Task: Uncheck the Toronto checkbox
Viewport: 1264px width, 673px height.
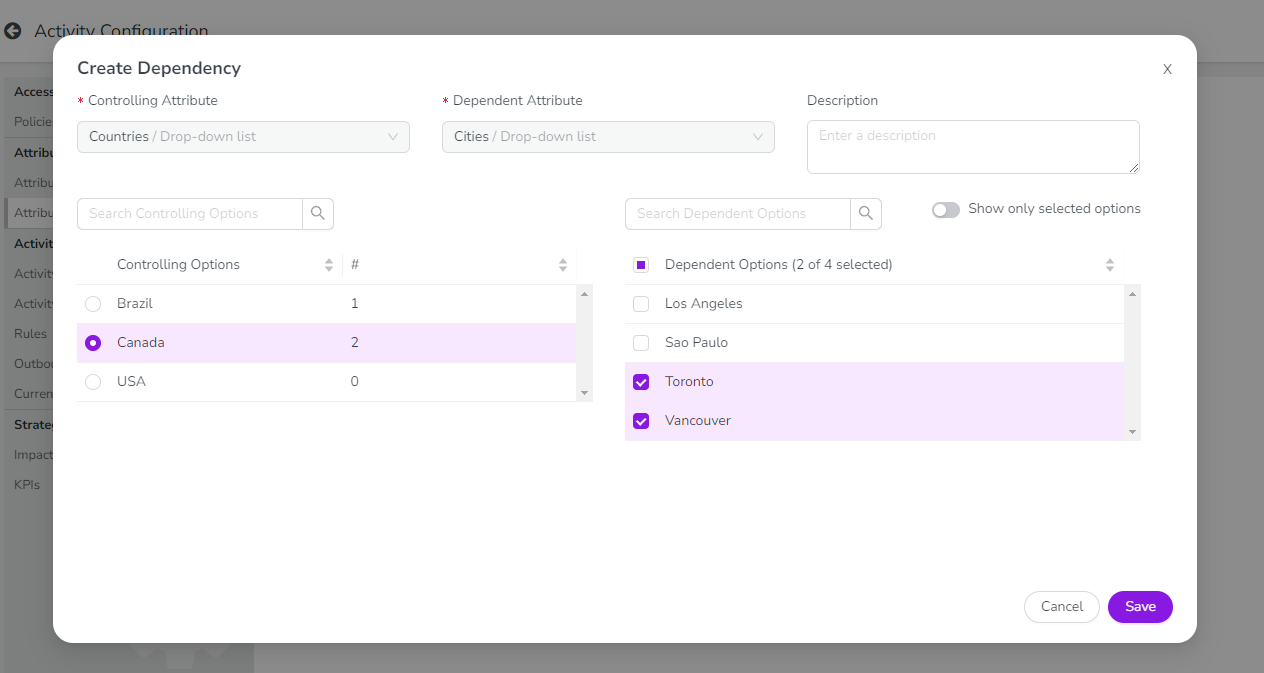Action: point(641,382)
